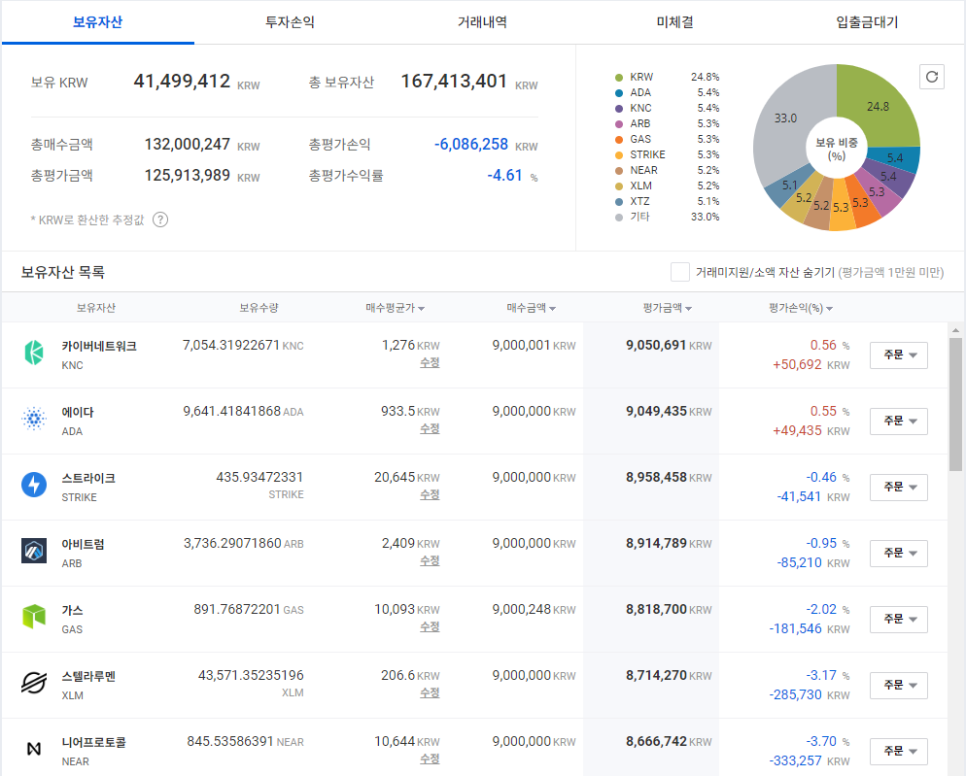Click the NEAR brown legend dot
Screen dimensions: 966x776
[x=619, y=171]
